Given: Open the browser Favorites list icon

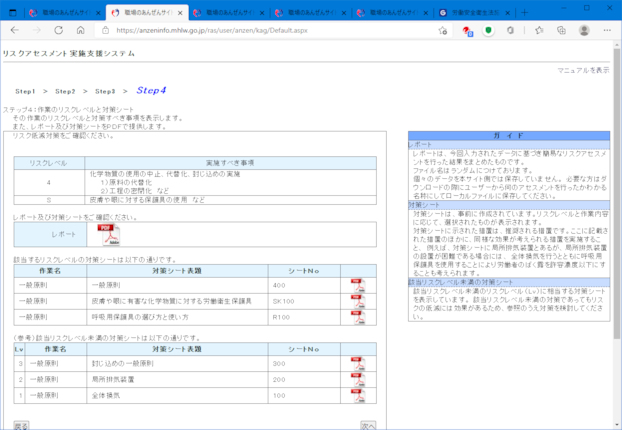Looking at the screenshot, I should (539, 30).
